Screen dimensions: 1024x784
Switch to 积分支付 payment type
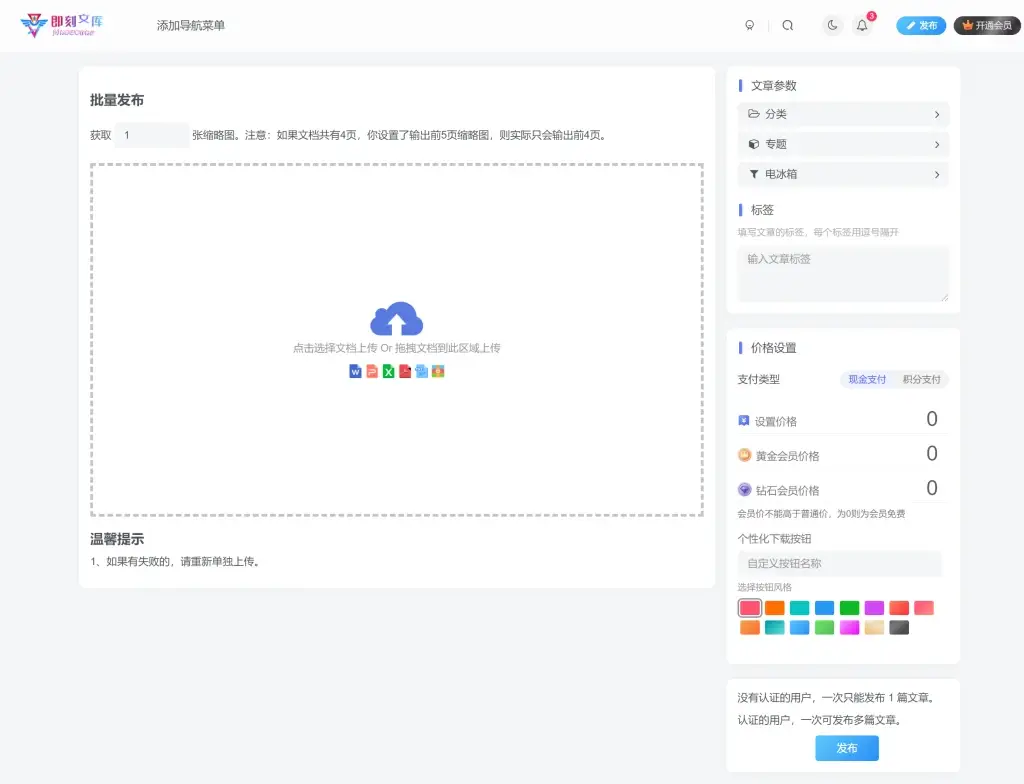pyautogui.click(x=921, y=380)
